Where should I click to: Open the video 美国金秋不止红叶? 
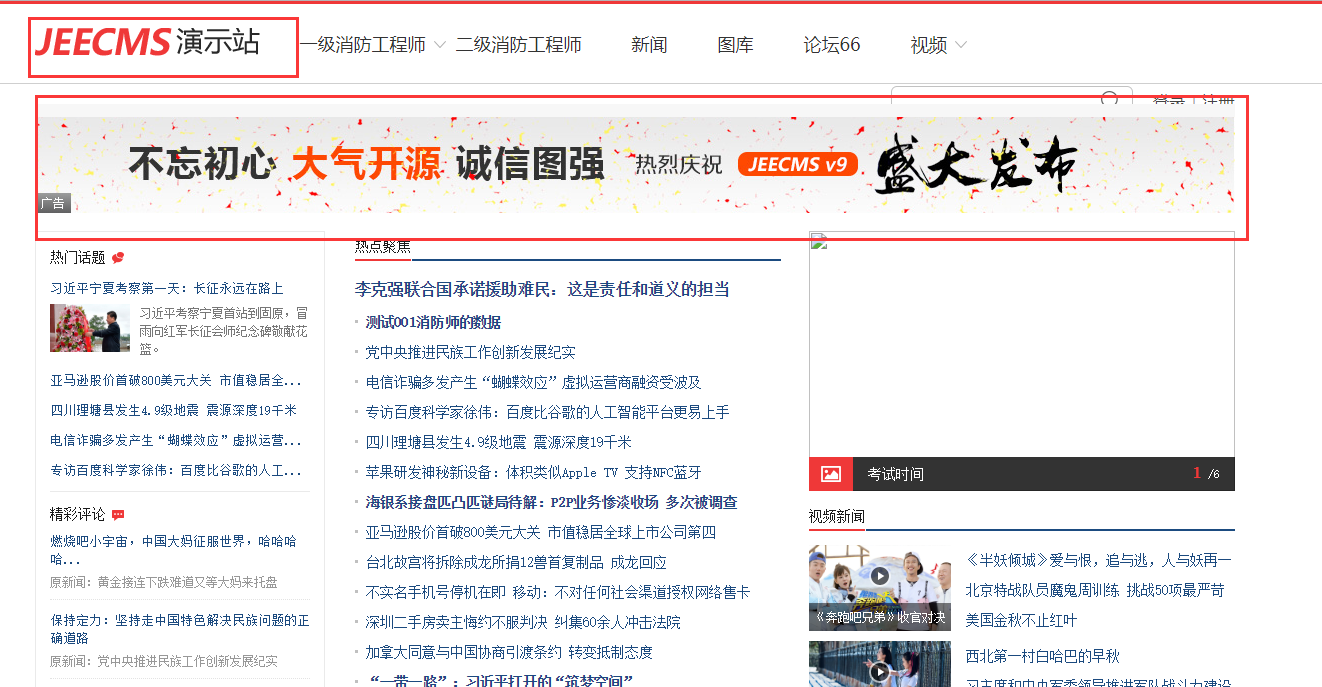(x=1022, y=620)
